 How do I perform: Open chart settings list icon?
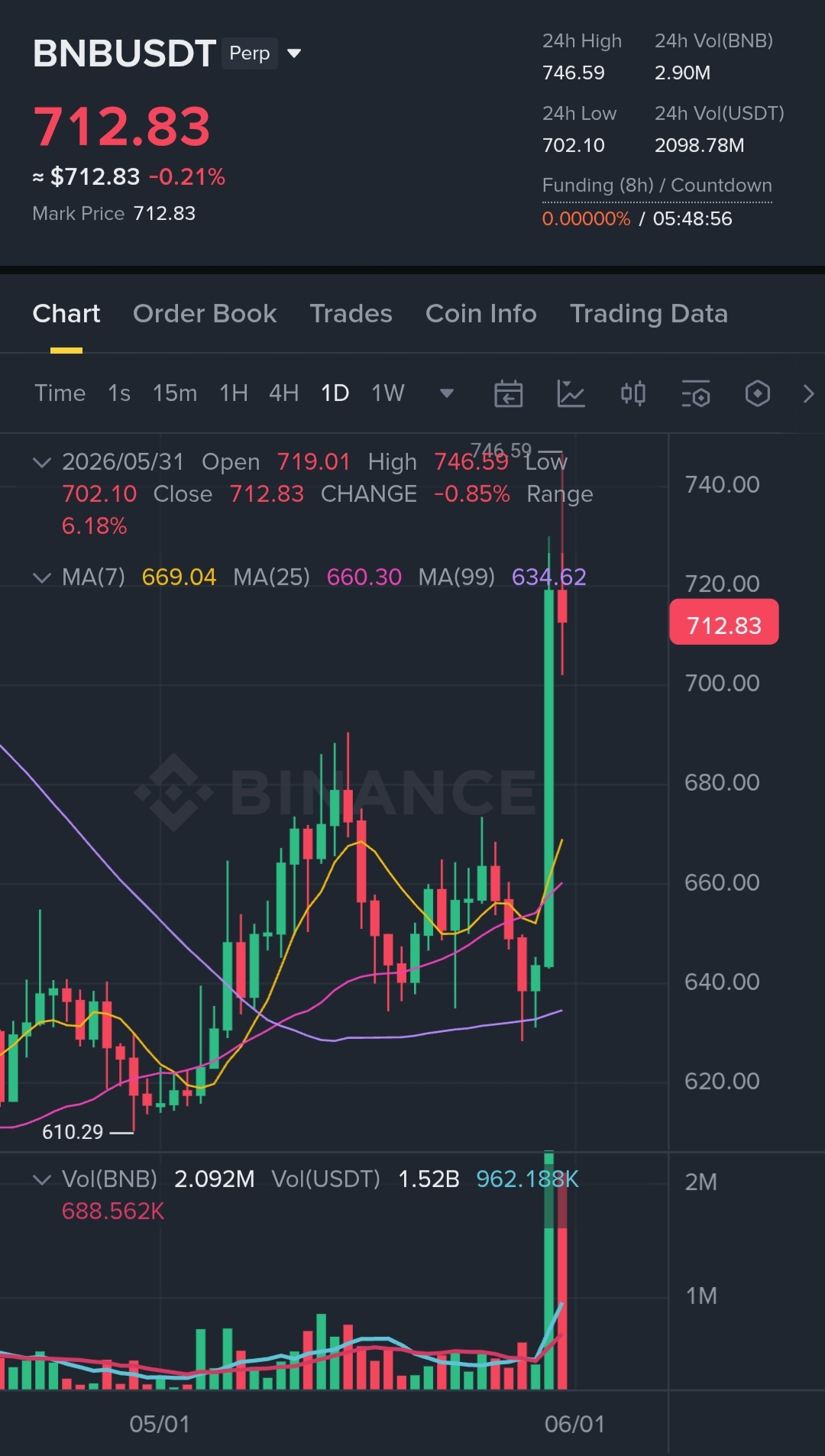pos(696,394)
